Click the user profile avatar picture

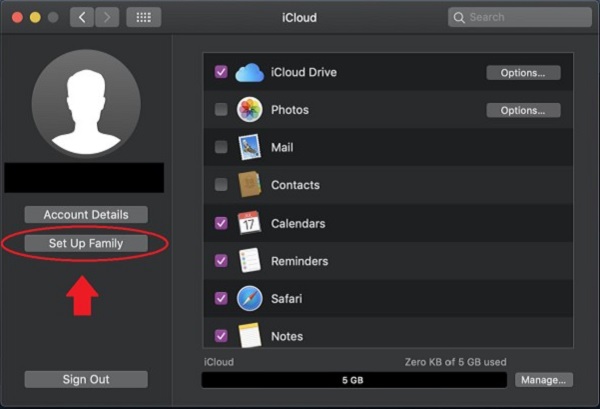(86, 104)
